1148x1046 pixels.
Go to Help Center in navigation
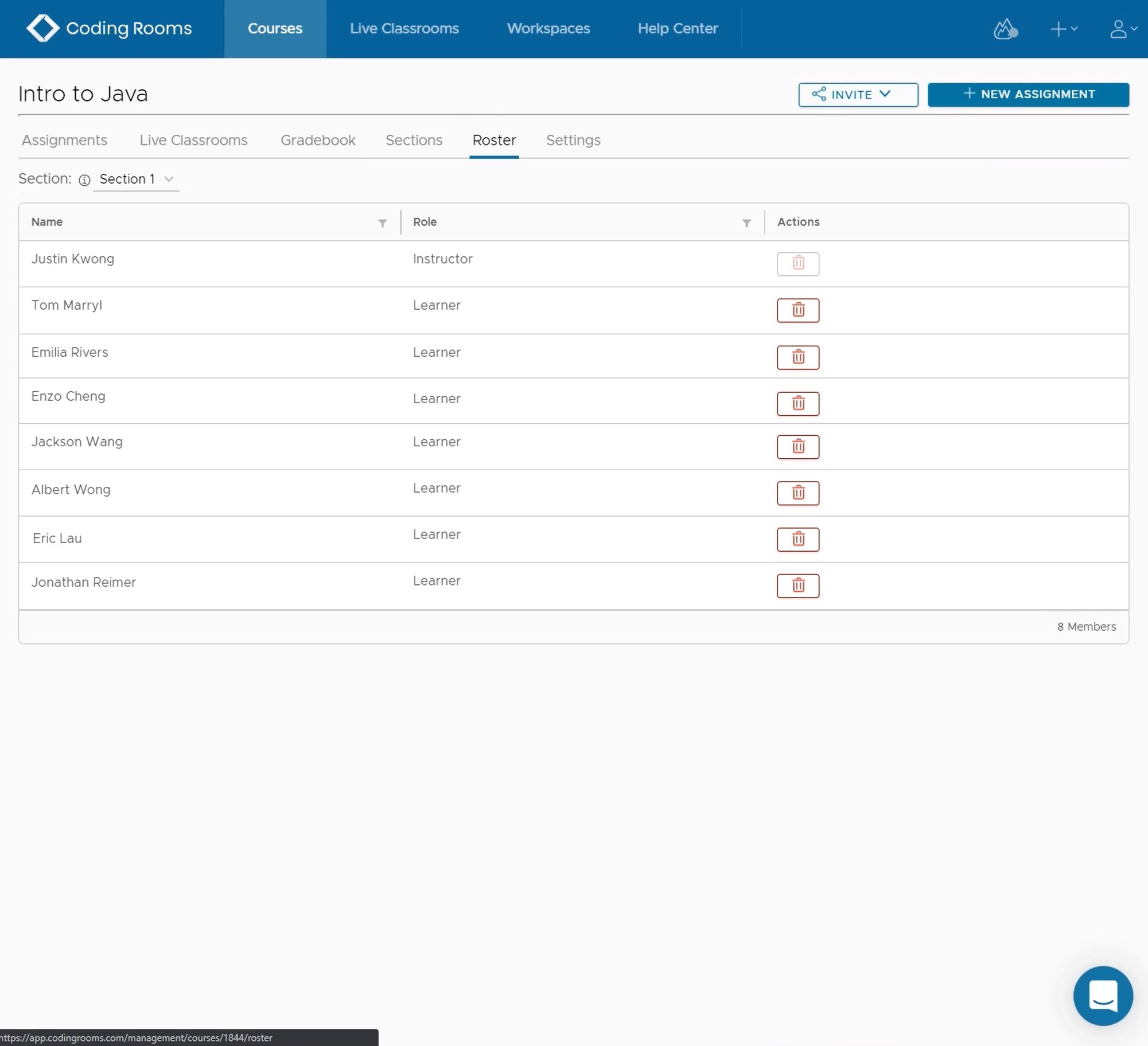pyautogui.click(x=677, y=29)
